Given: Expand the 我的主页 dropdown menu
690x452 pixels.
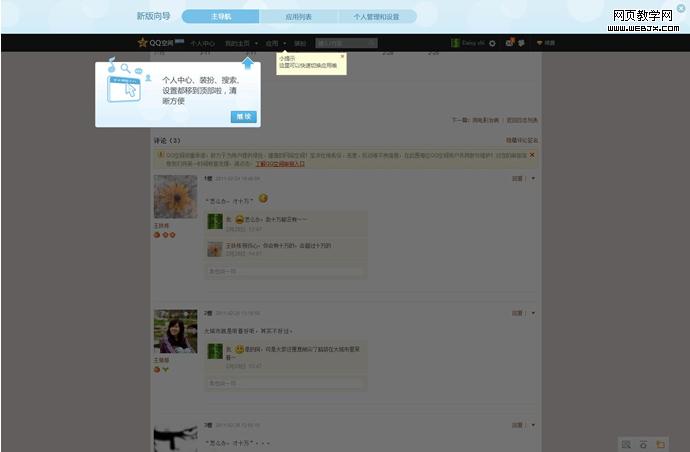Looking at the screenshot, I should (241, 43).
